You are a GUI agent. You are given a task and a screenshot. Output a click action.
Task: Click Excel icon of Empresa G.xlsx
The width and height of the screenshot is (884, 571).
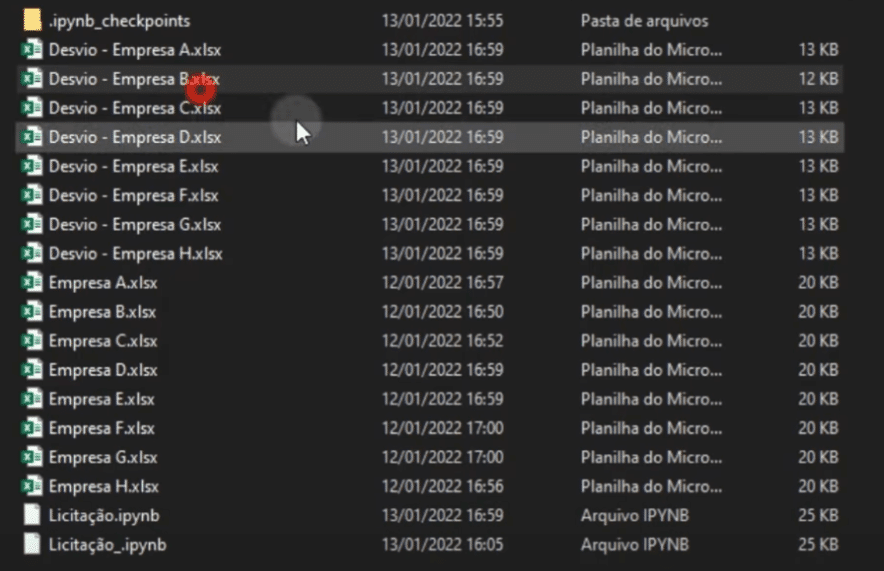(x=32, y=457)
